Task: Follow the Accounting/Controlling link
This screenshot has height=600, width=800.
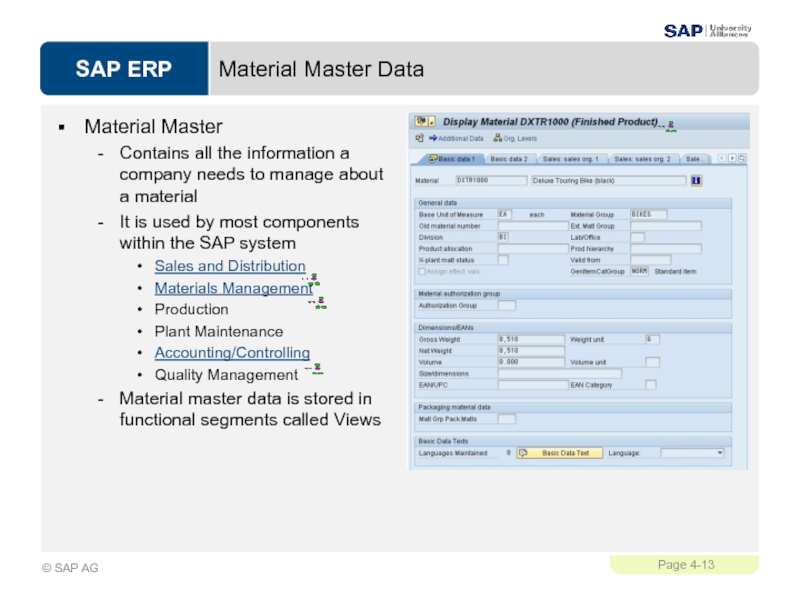Action: pyautogui.click(x=232, y=353)
